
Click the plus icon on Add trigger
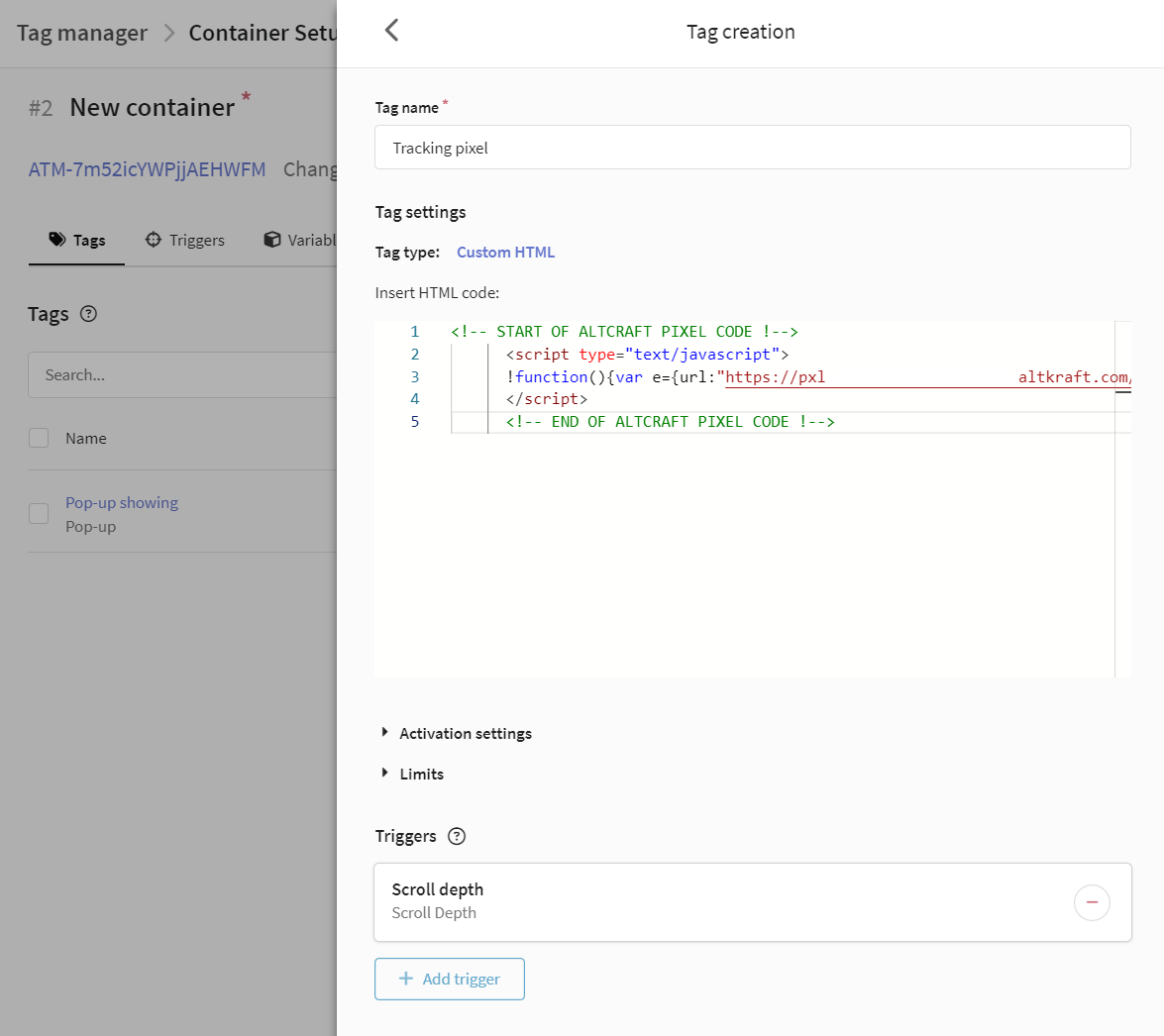tap(406, 979)
